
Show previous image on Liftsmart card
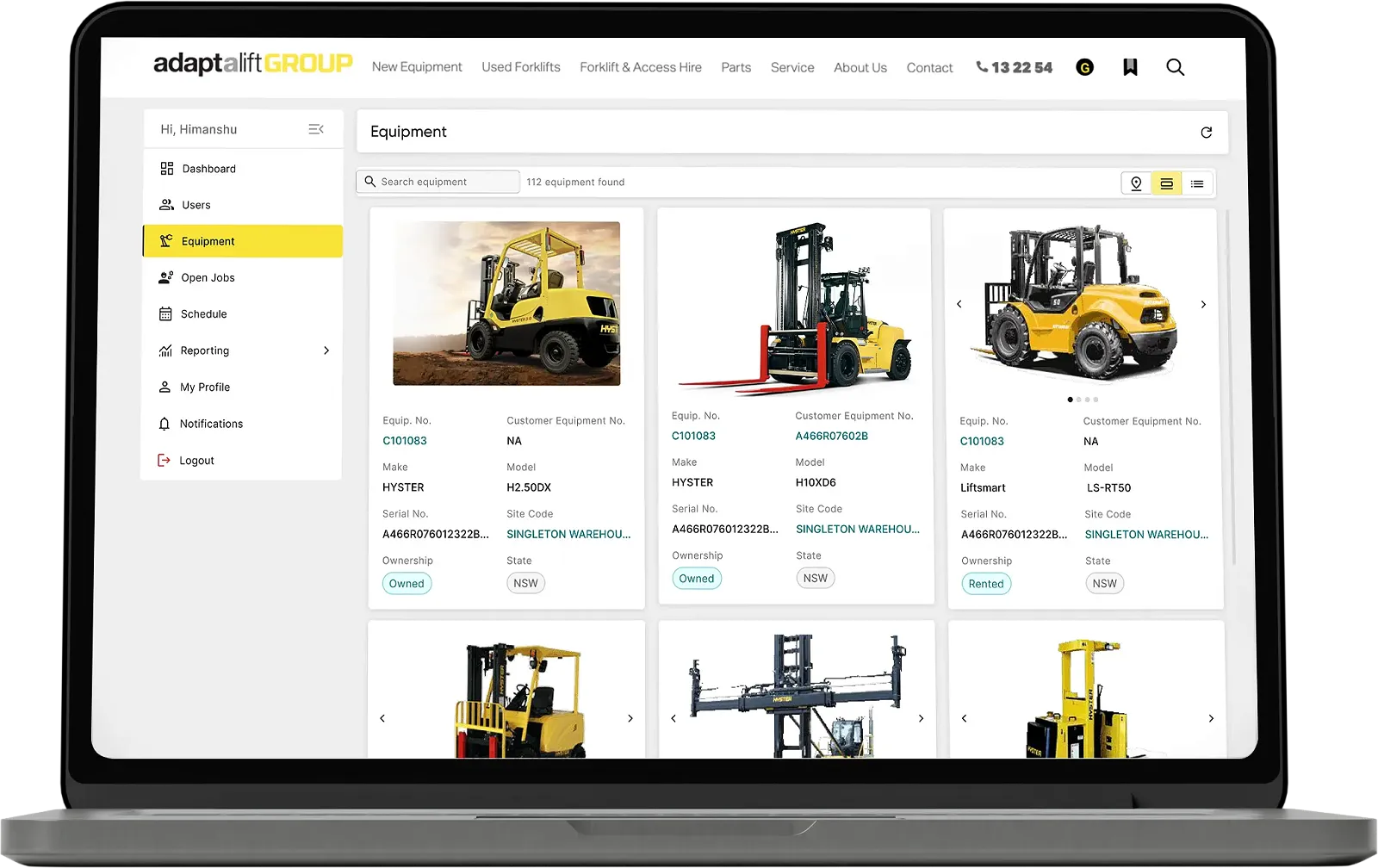click(959, 304)
